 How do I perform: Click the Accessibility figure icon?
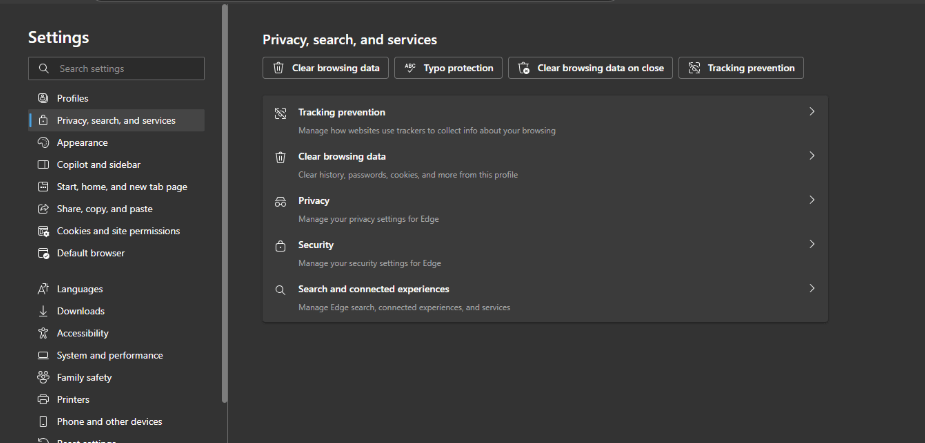coord(42,333)
